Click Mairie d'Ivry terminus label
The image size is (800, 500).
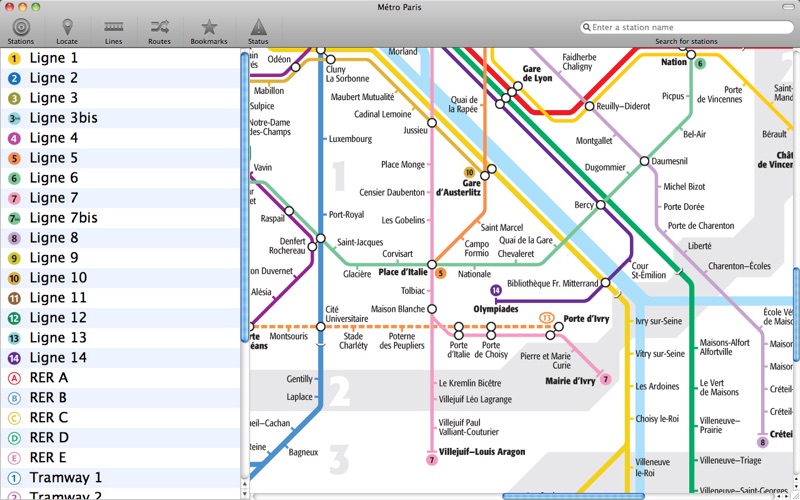coord(570,381)
